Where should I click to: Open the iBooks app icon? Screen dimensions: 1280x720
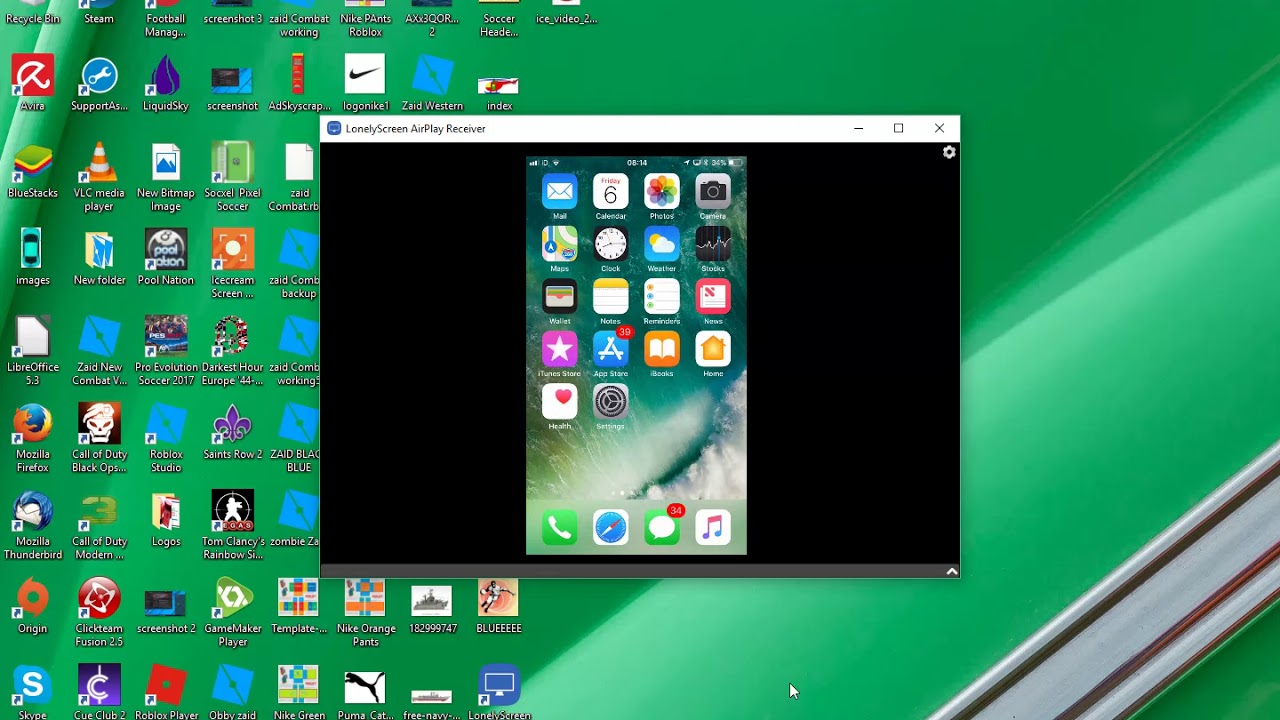pos(662,349)
